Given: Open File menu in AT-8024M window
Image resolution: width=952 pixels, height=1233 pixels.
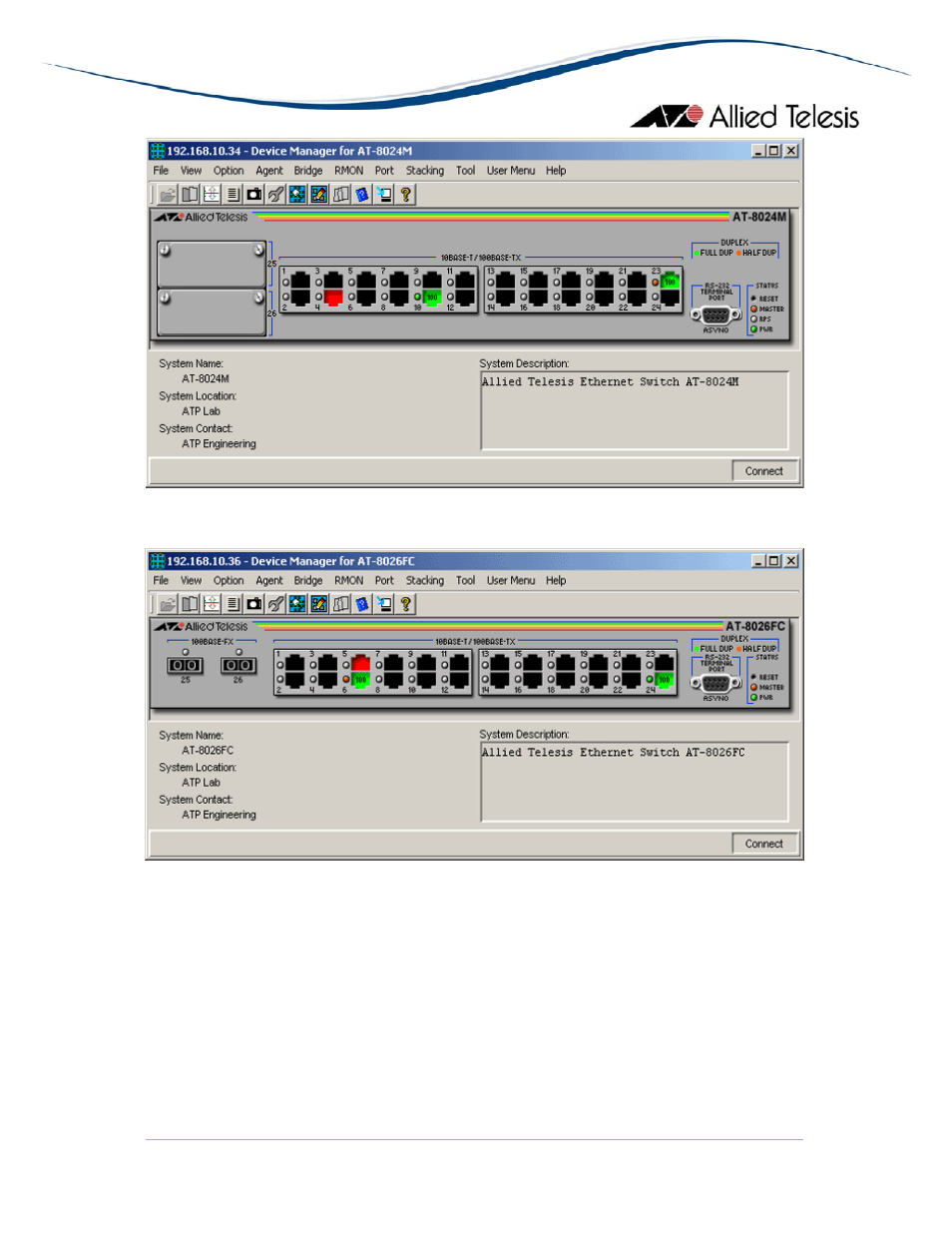Looking at the screenshot, I should (161, 171).
